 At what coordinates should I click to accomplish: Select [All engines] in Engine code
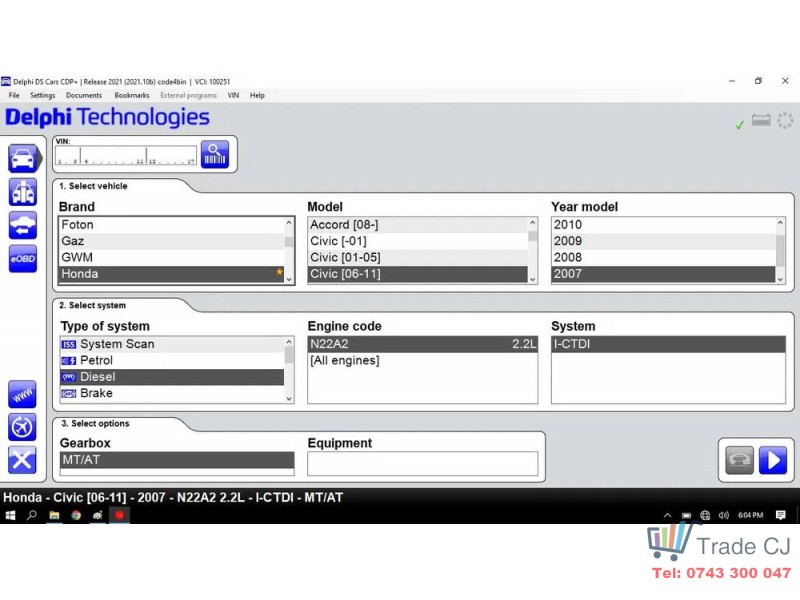pyautogui.click(x=422, y=361)
